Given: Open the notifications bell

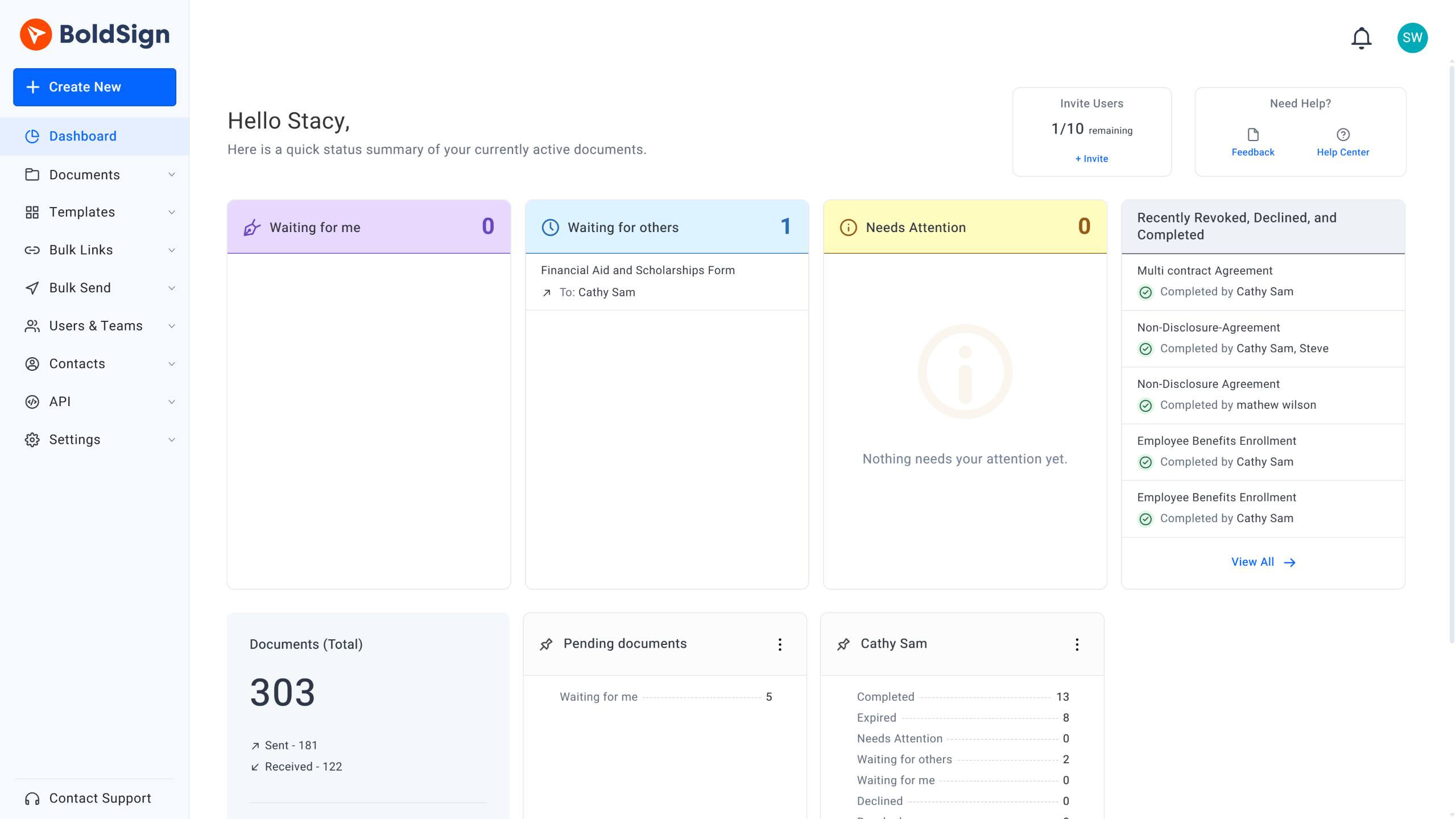Looking at the screenshot, I should pos(1361,38).
